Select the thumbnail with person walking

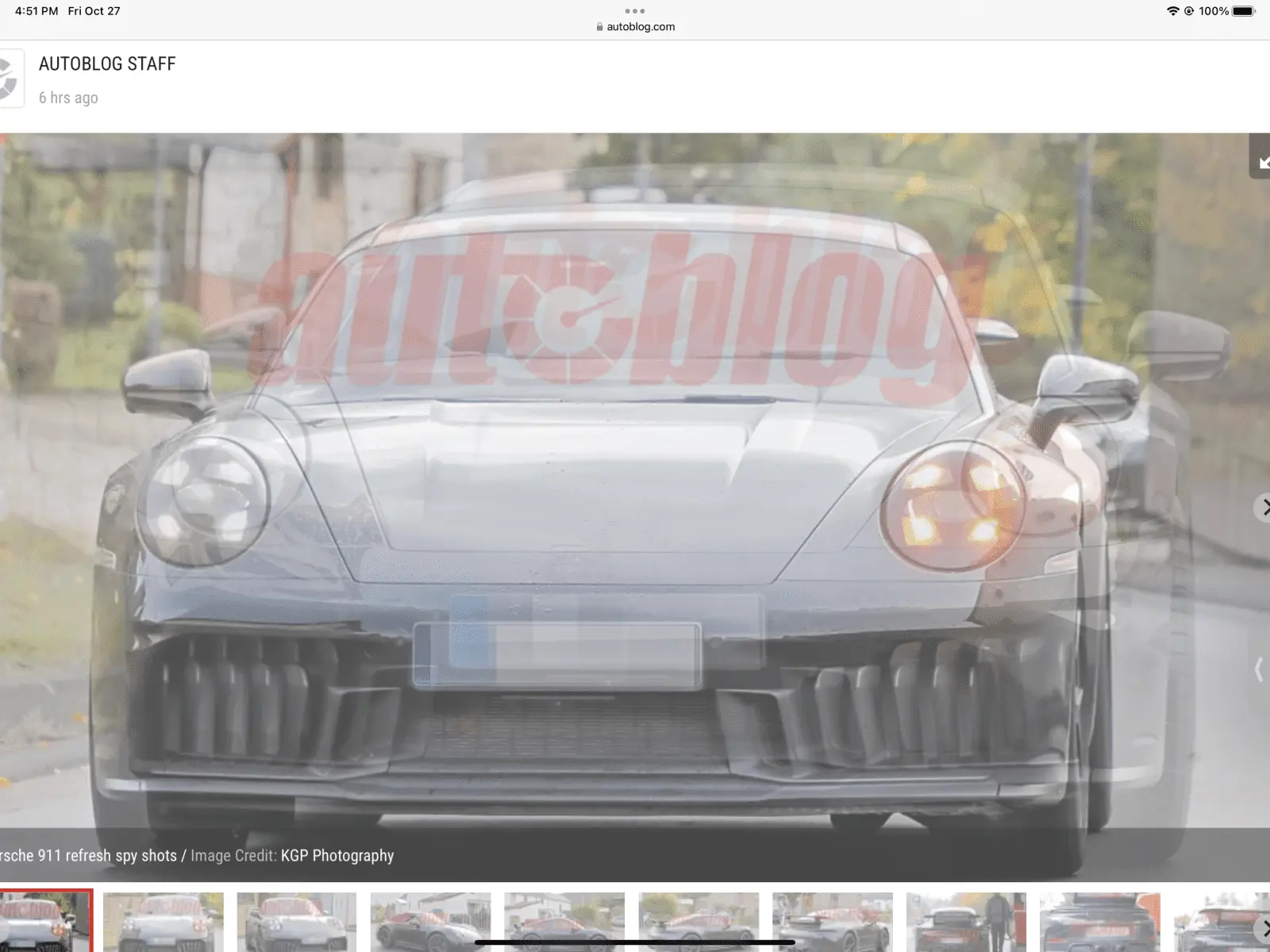pyautogui.click(x=966, y=923)
